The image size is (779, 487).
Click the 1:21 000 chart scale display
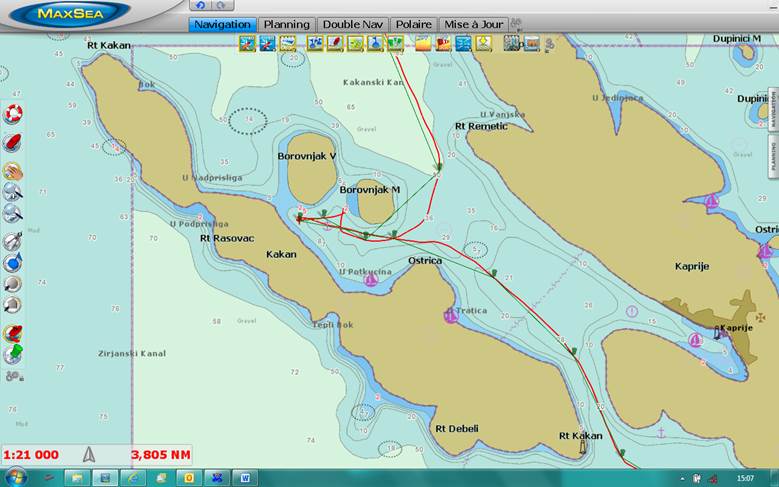click(31, 455)
